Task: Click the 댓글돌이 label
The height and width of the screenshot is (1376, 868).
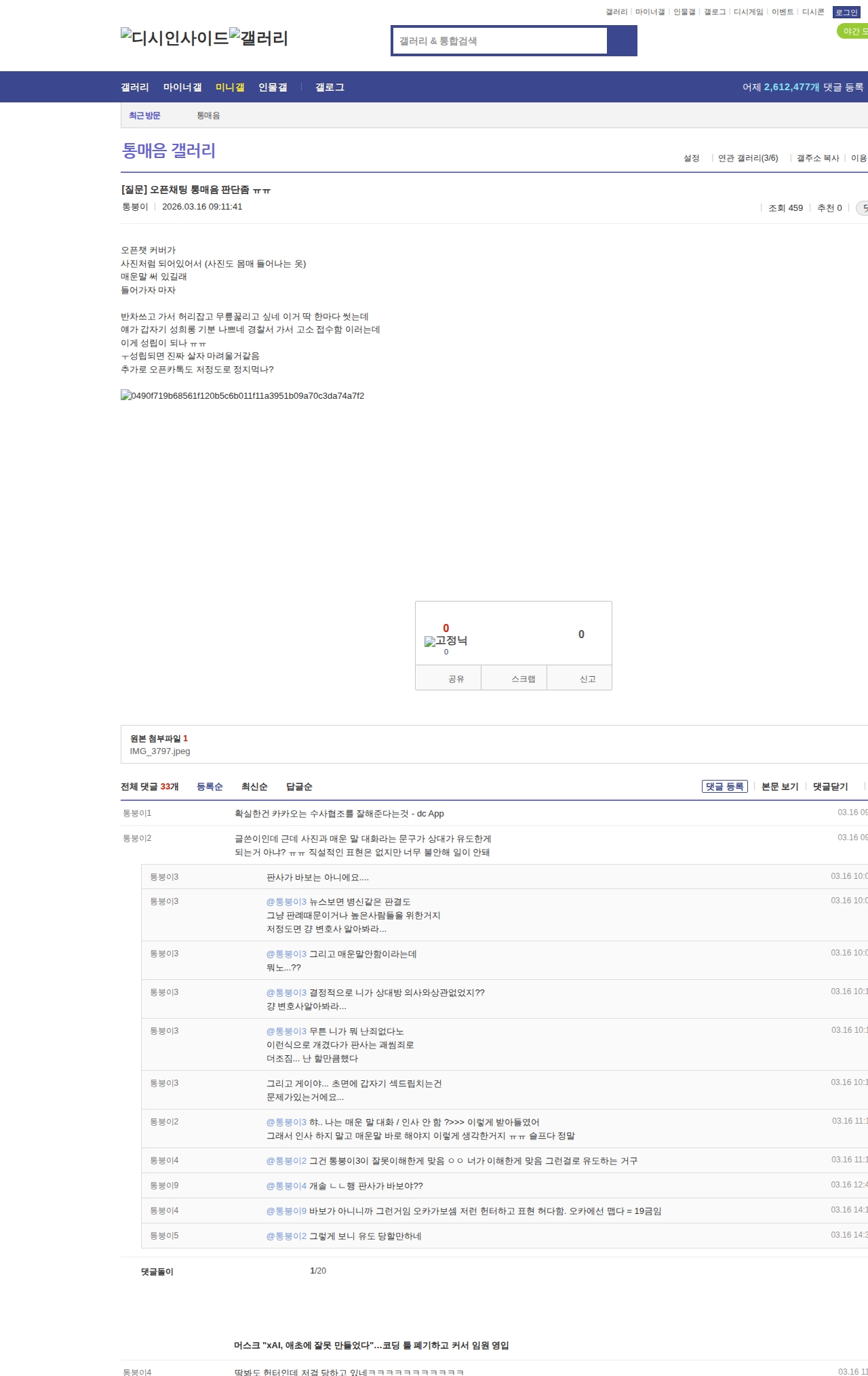Action: 157,1272
